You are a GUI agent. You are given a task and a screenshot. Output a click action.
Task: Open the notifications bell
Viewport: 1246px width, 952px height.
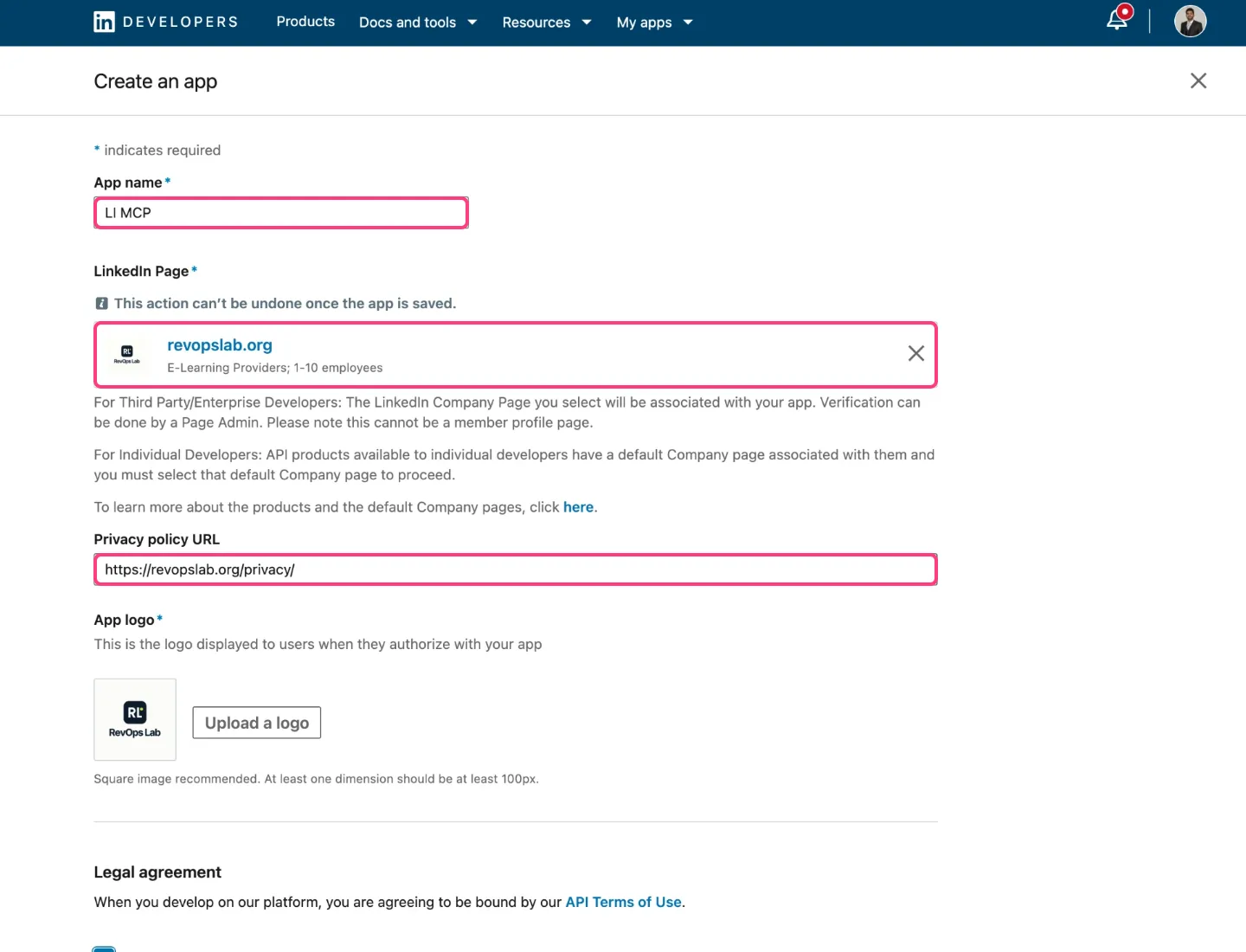(x=1118, y=19)
